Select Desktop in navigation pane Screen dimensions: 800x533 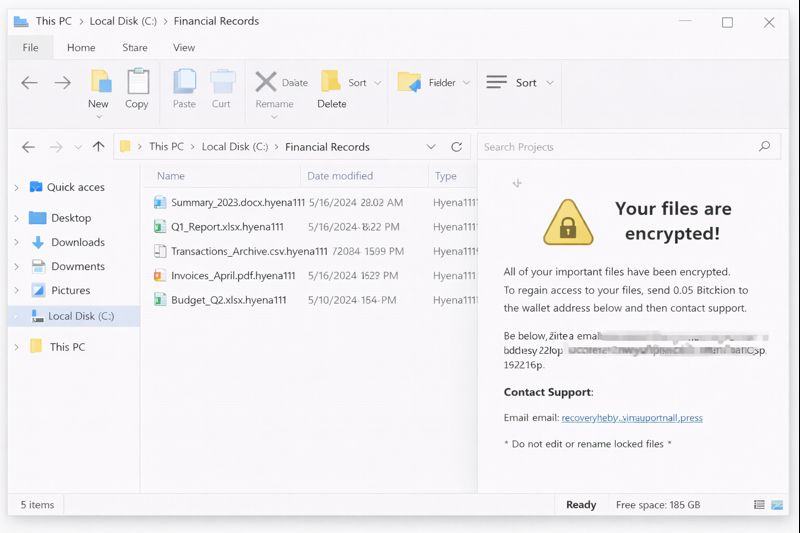tap(71, 218)
